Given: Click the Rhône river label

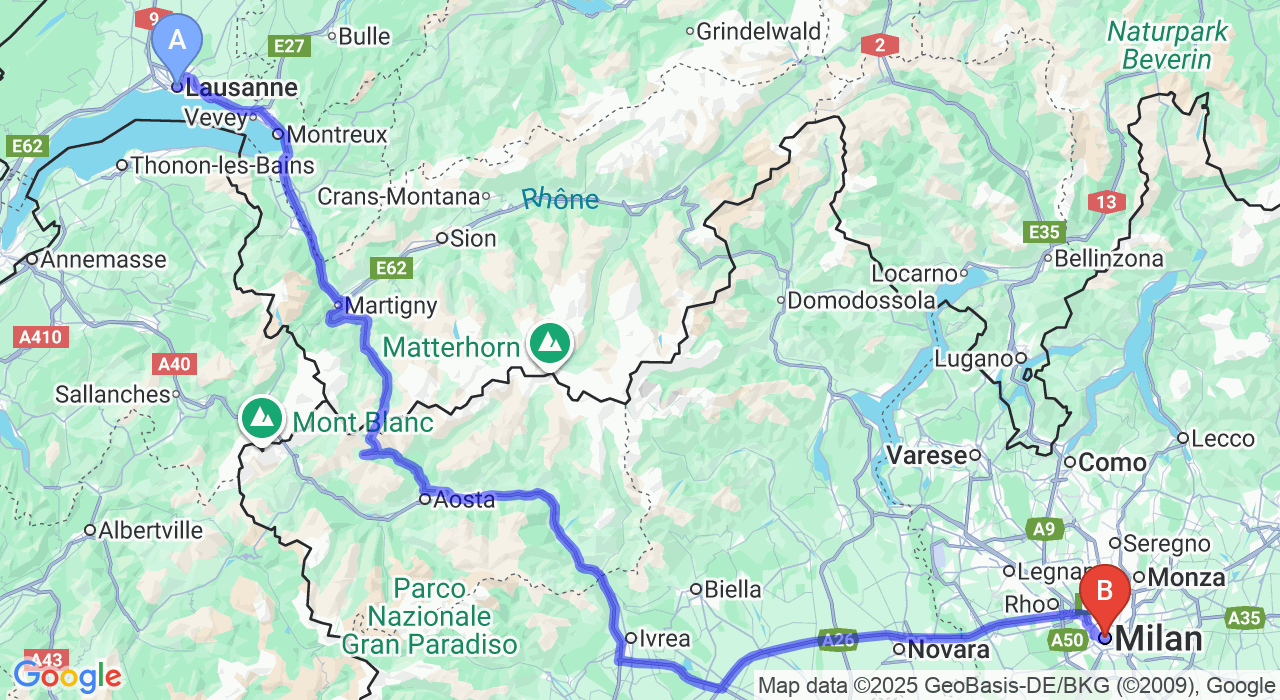Looking at the screenshot, I should [561, 199].
